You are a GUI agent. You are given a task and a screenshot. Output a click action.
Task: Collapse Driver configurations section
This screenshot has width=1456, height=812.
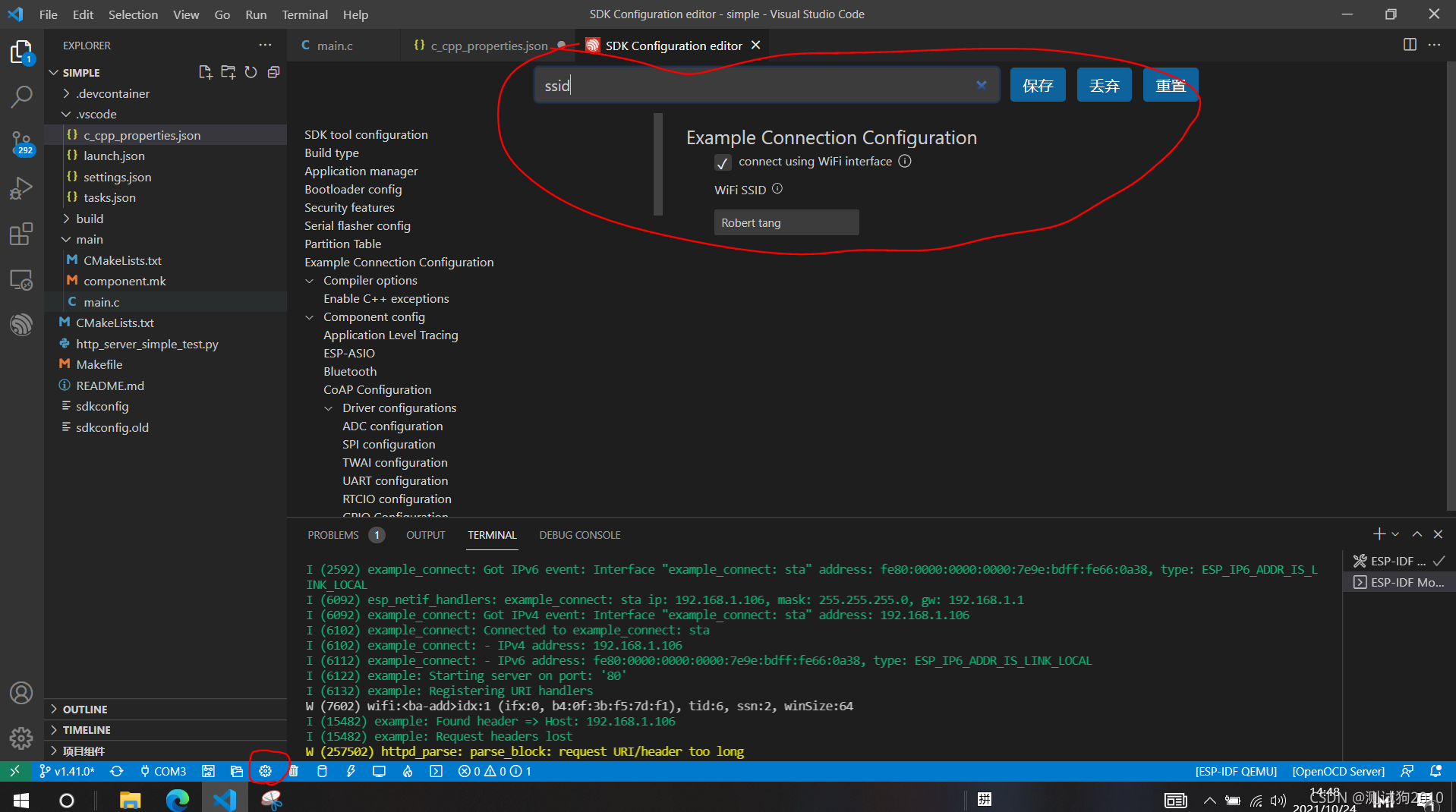pyautogui.click(x=329, y=408)
